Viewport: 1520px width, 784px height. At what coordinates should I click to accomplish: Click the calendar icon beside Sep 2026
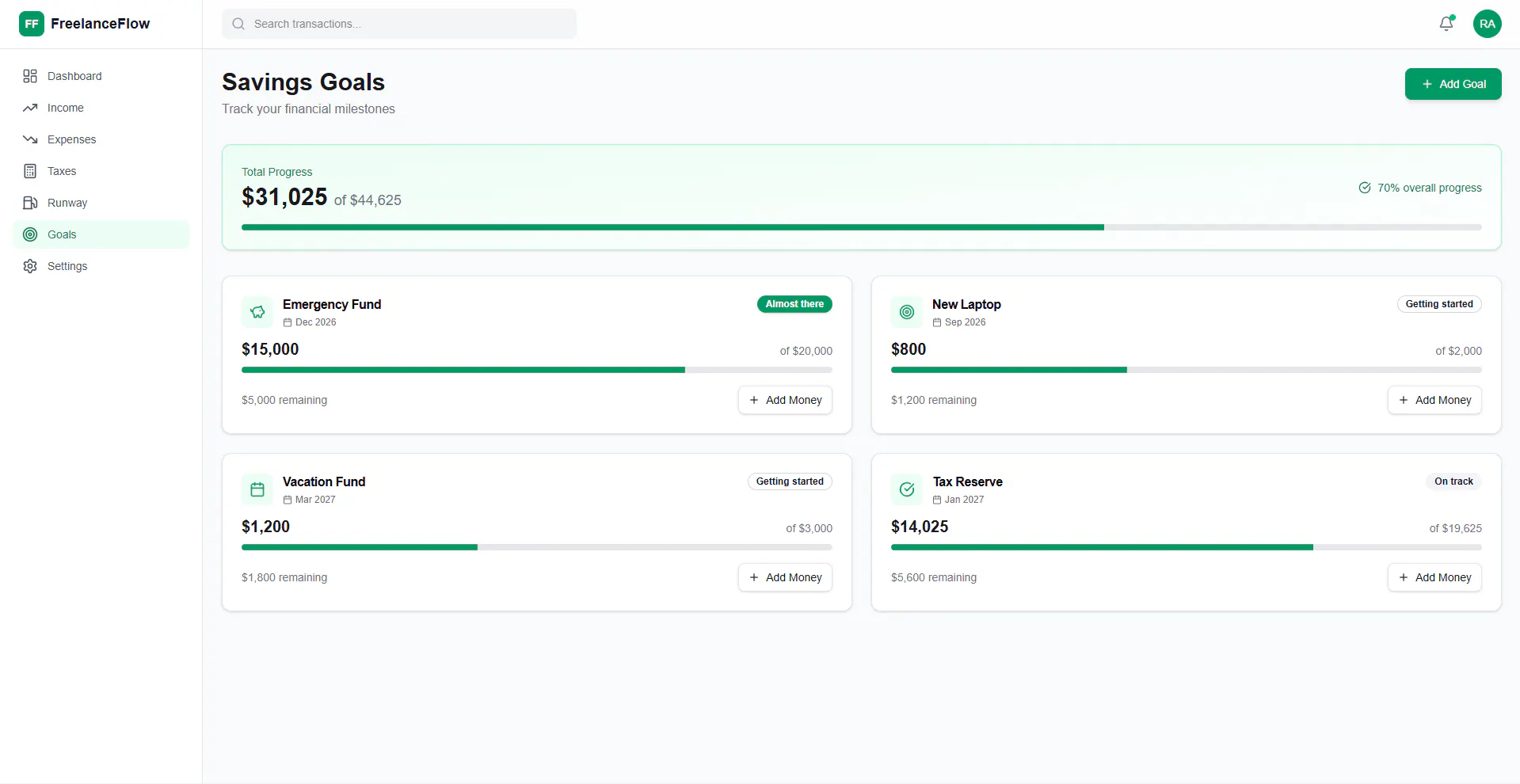click(937, 322)
